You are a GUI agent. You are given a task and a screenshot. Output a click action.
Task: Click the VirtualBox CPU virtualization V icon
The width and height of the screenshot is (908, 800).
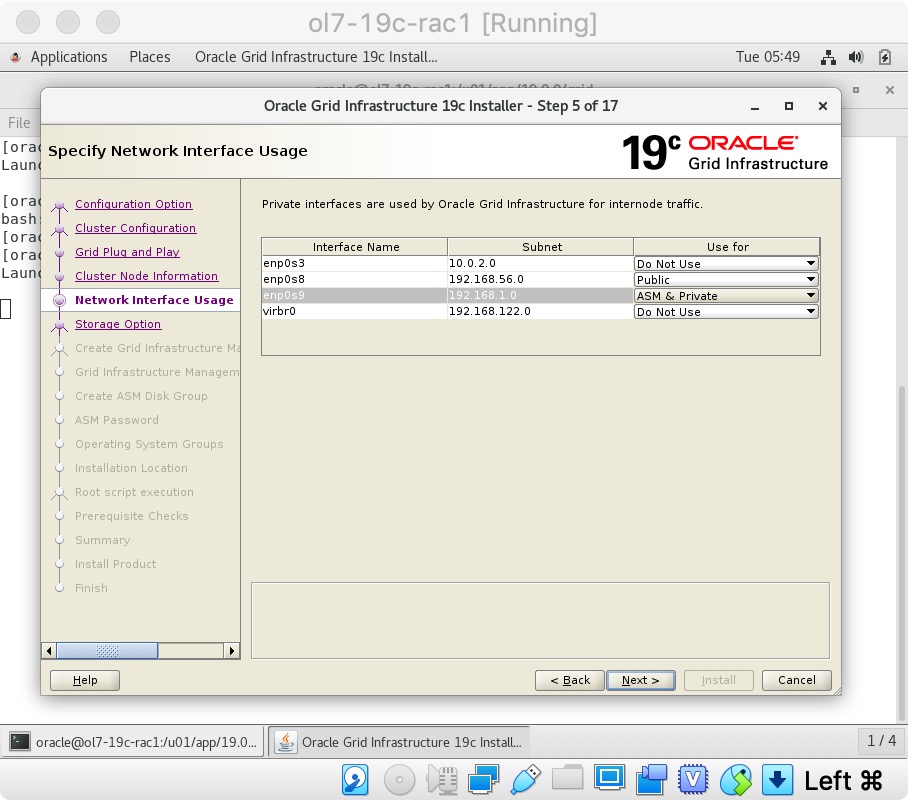(x=693, y=780)
